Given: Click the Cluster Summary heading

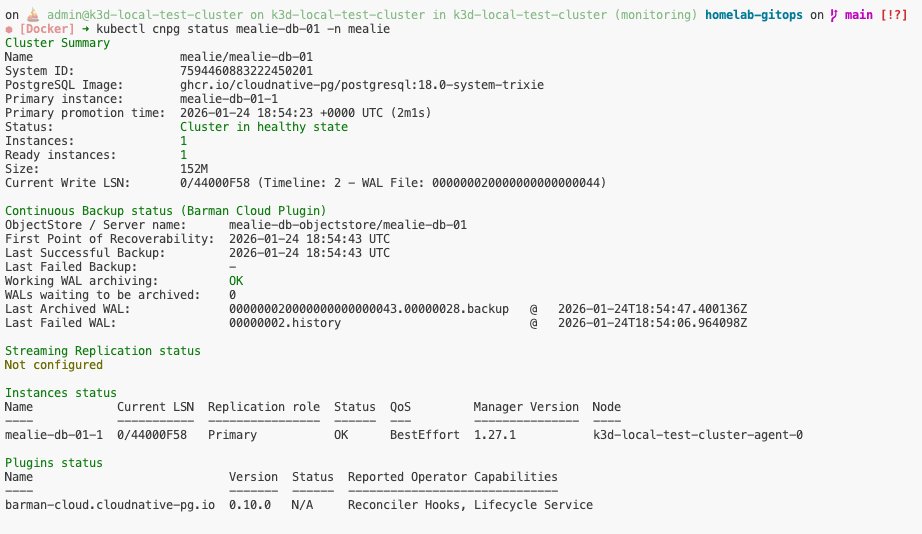Looking at the screenshot, I should (57, 44).
